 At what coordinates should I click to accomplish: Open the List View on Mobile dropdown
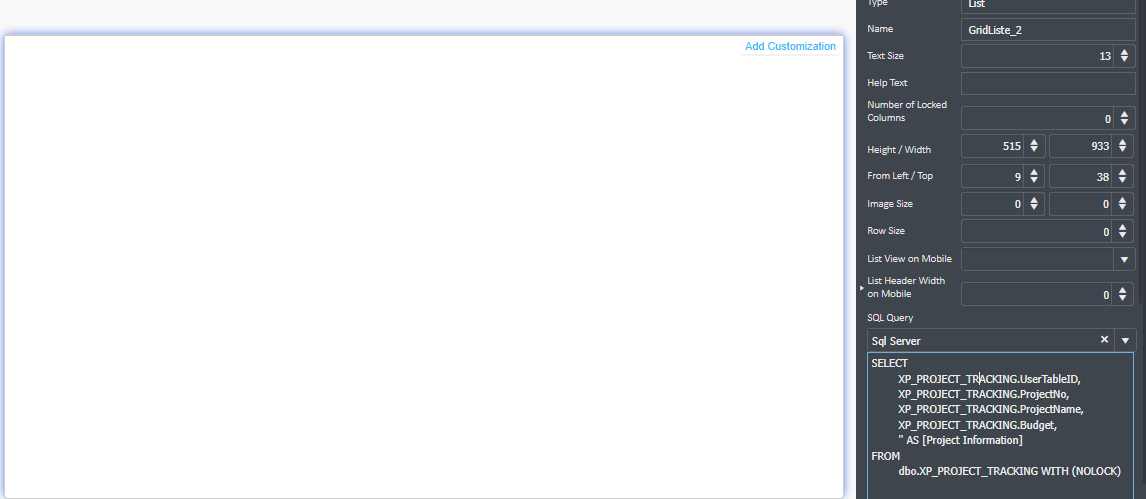point(1124,259)
